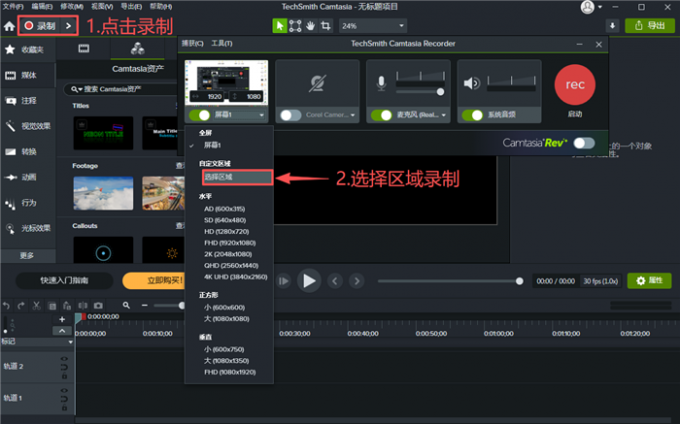Open the 导出(E) menu
This screenshot has height=424, width=680.
(131, 7)
